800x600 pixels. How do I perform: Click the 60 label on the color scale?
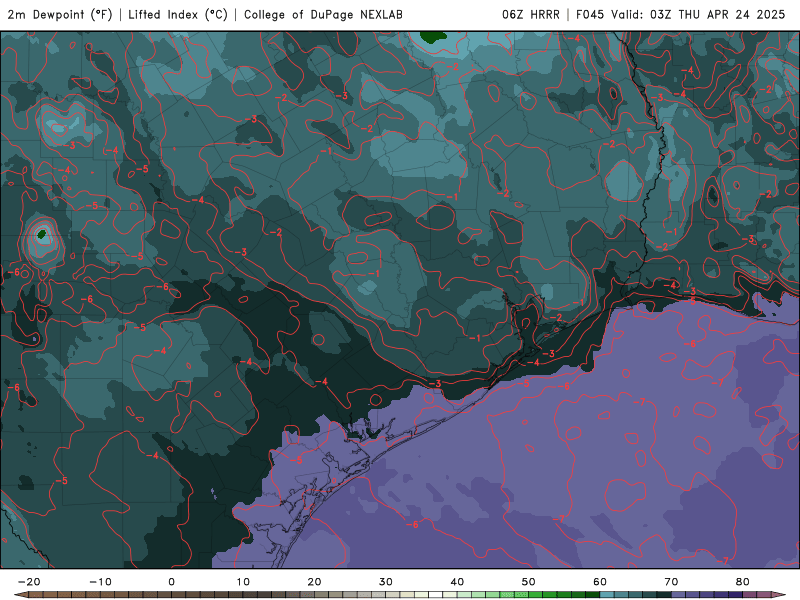point(600,582)
